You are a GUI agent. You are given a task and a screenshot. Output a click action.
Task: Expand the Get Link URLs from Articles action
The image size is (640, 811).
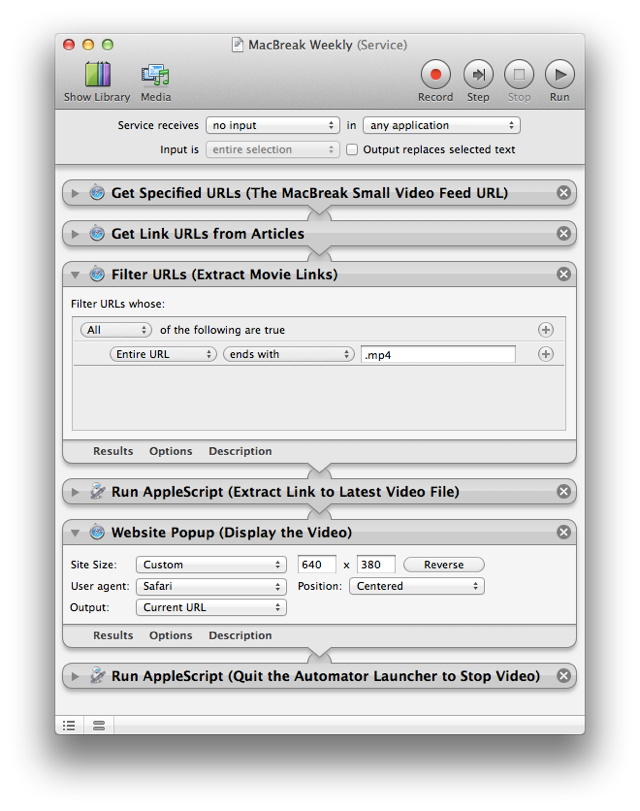[x=76, y=234]
